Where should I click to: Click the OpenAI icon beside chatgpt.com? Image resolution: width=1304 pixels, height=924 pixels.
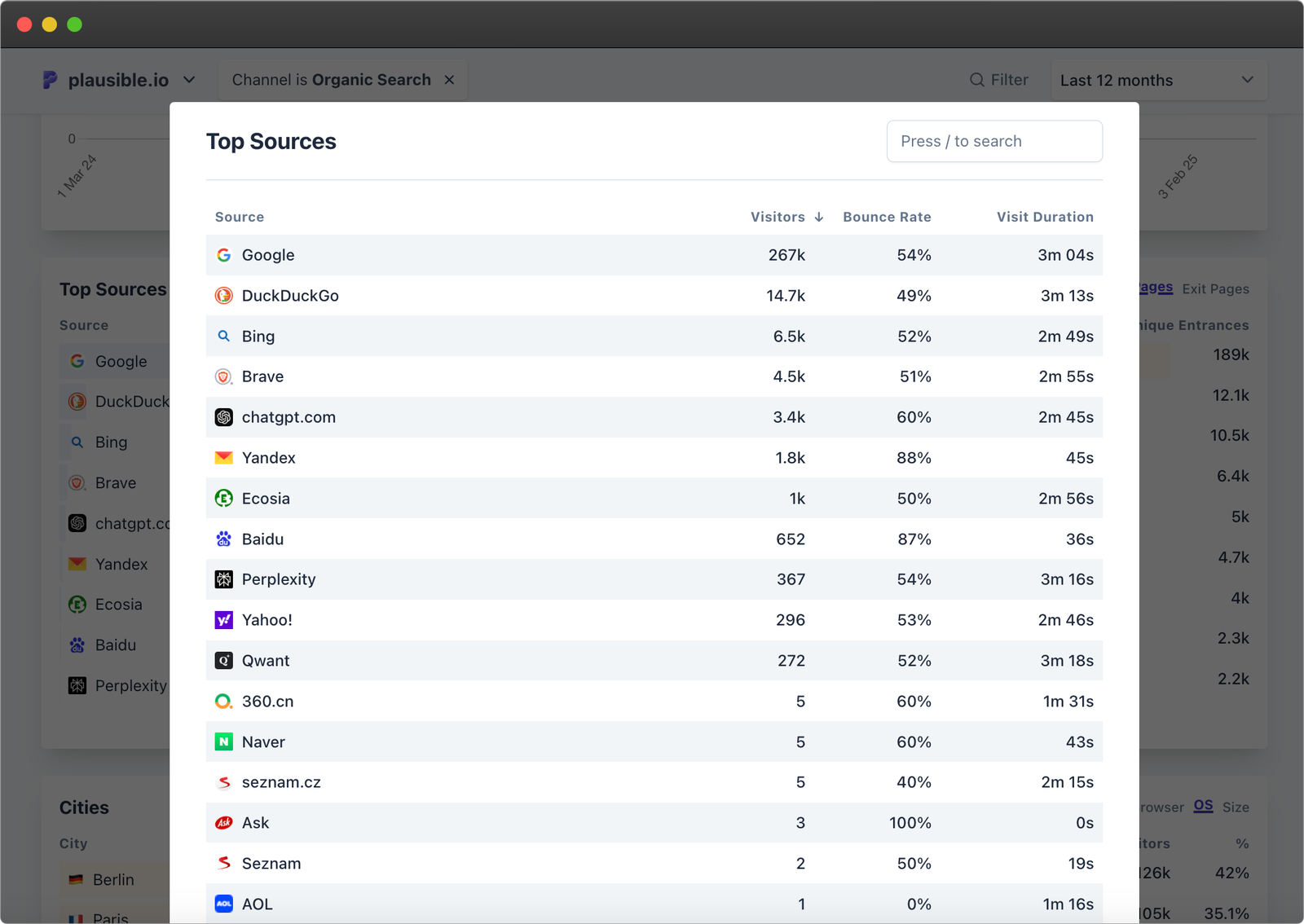(x=223, y=416)
